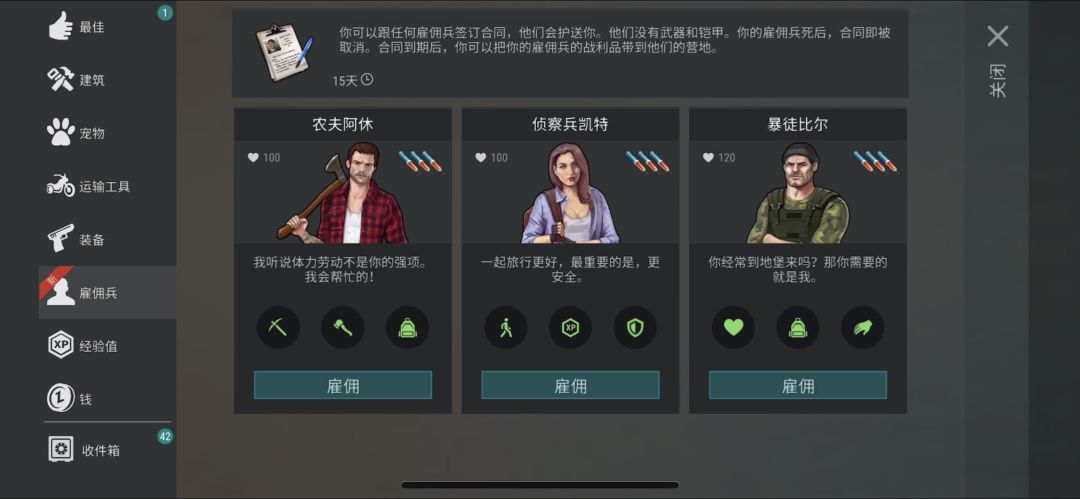
Task: Tap the axe skill icon for 农夫阿休
Action: pos(343,327)
